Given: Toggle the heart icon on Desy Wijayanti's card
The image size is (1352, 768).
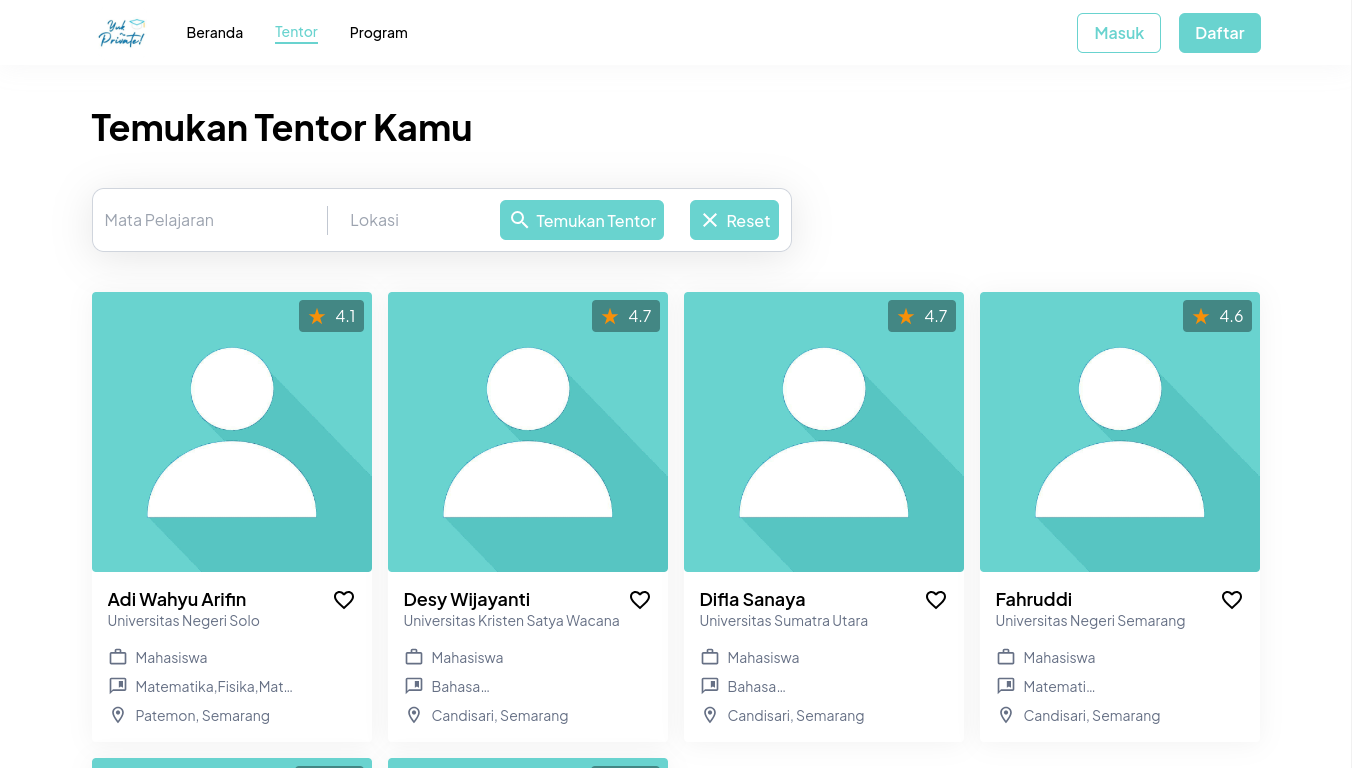Looking at the screenshot, I should click(x=639, y=599).
